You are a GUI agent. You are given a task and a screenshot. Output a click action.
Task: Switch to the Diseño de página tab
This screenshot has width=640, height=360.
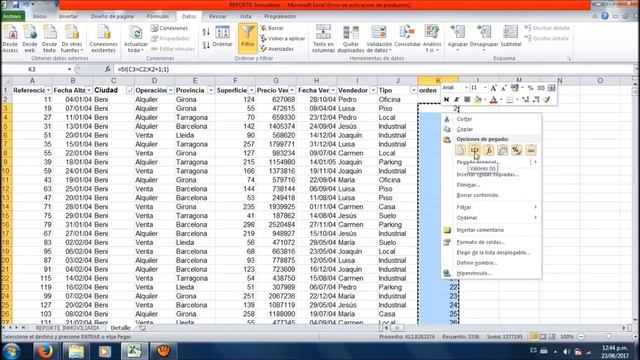point(112,16)
